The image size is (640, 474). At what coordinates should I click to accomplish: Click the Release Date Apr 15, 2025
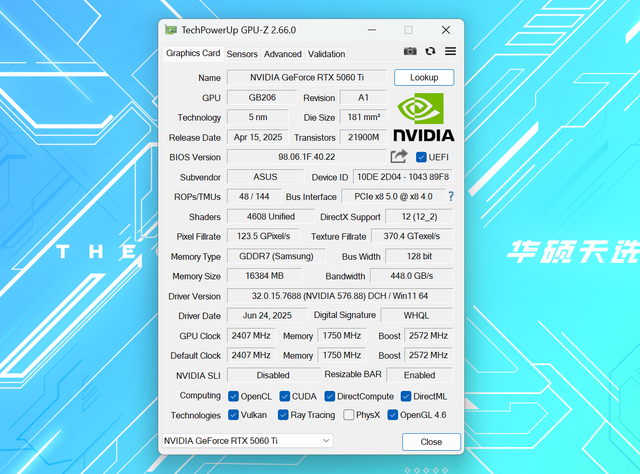coord(258,137)
